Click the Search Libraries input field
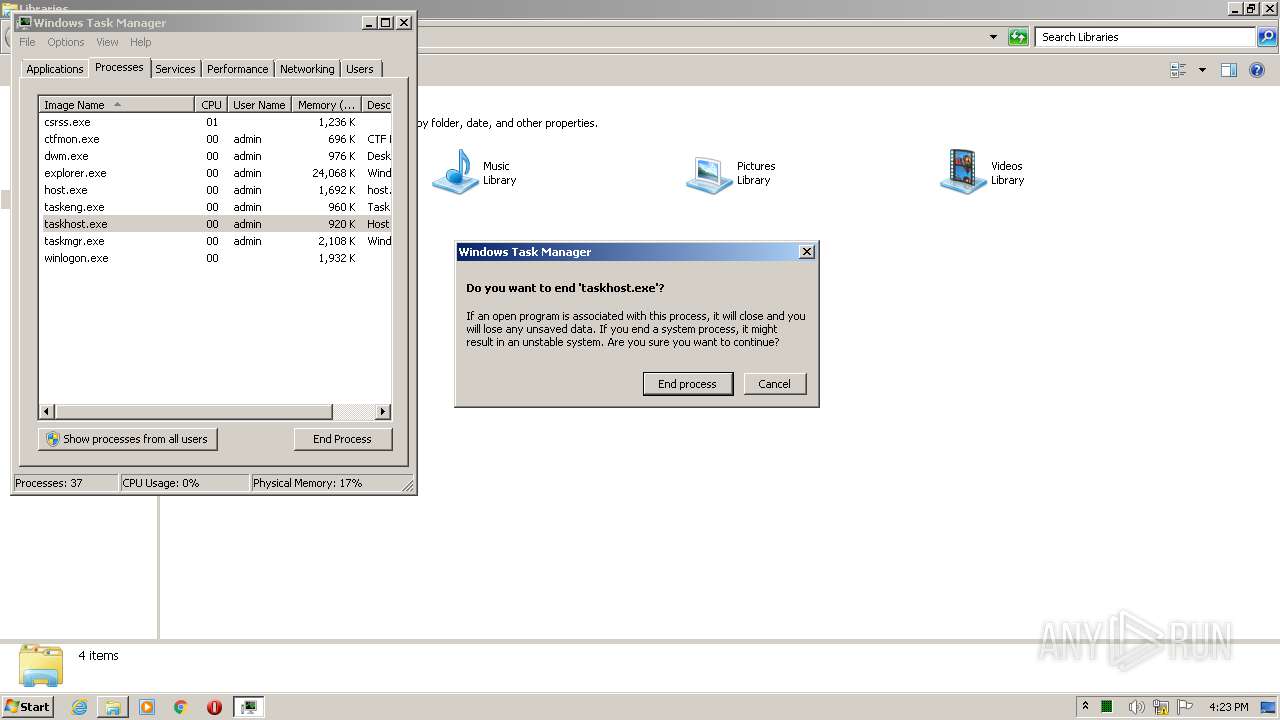 1146,37
